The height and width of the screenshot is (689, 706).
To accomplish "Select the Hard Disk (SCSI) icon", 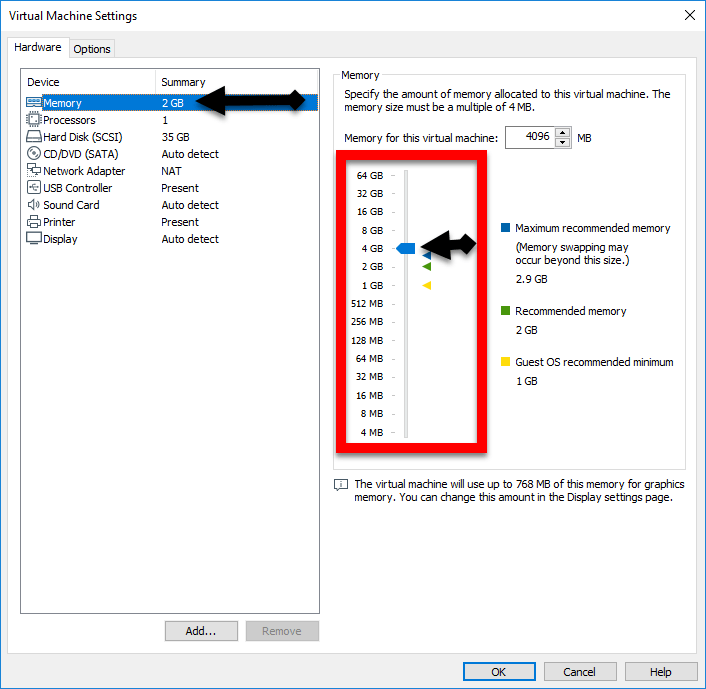I will pyautogui.click(x=33, y=137).
